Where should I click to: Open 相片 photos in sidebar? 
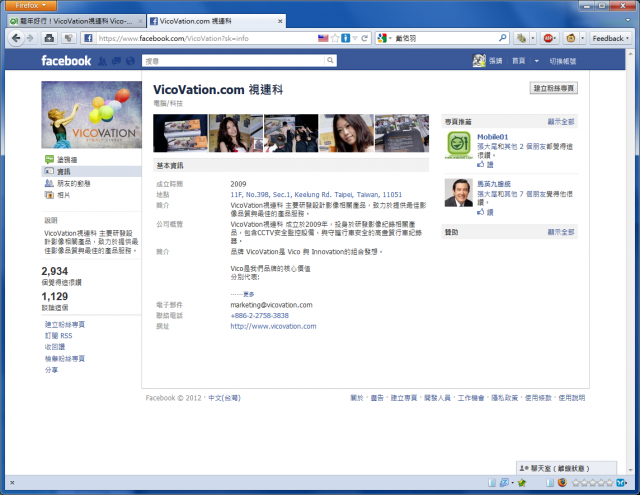[63, 195]
